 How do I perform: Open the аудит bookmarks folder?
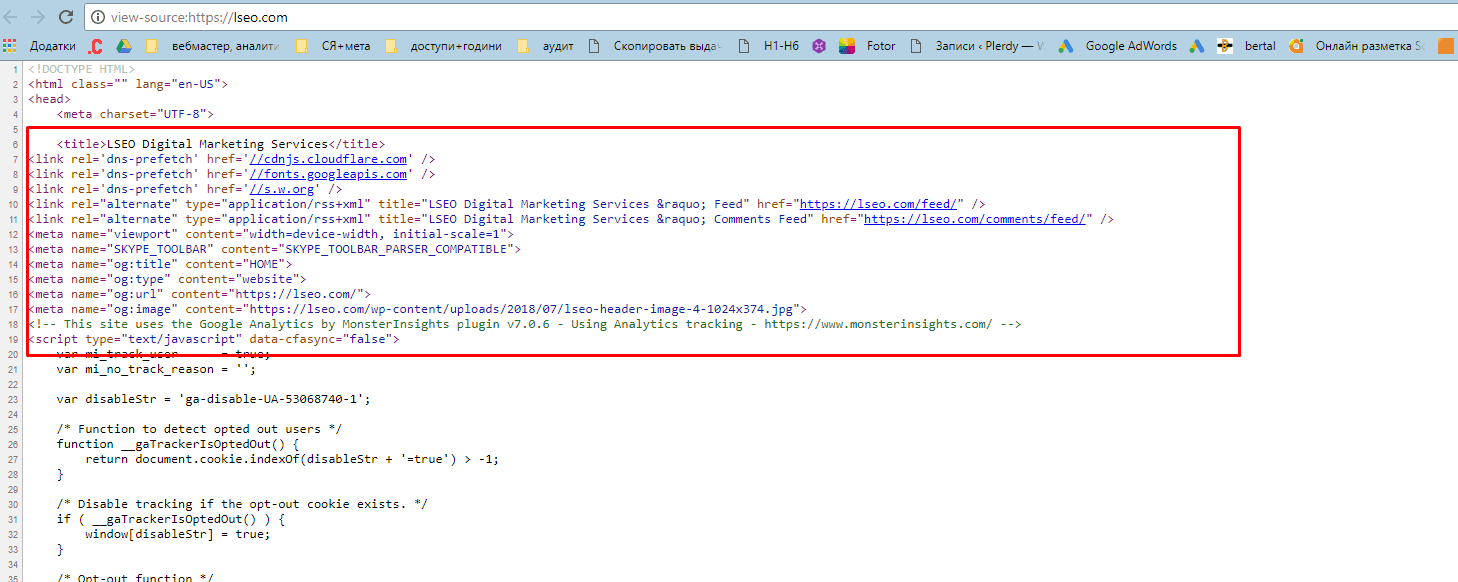(x=546, y=45)
